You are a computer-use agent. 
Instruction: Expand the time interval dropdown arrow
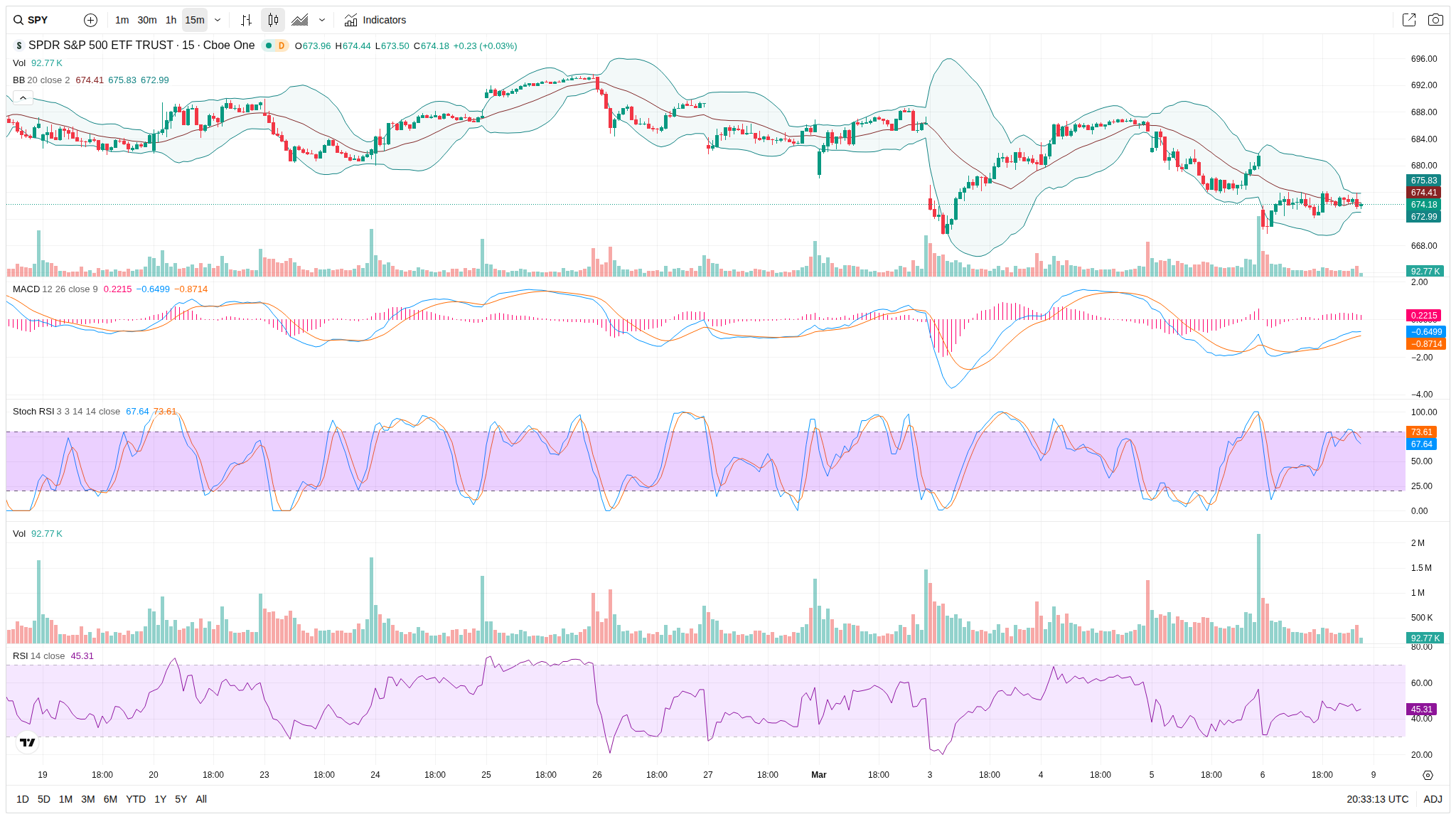click(218, 20)
